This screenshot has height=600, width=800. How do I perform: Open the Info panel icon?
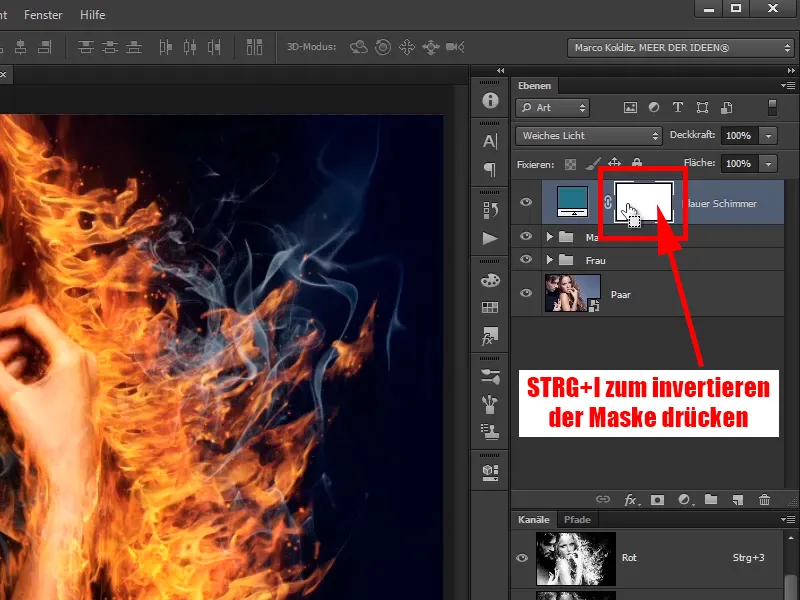[490, 101]
